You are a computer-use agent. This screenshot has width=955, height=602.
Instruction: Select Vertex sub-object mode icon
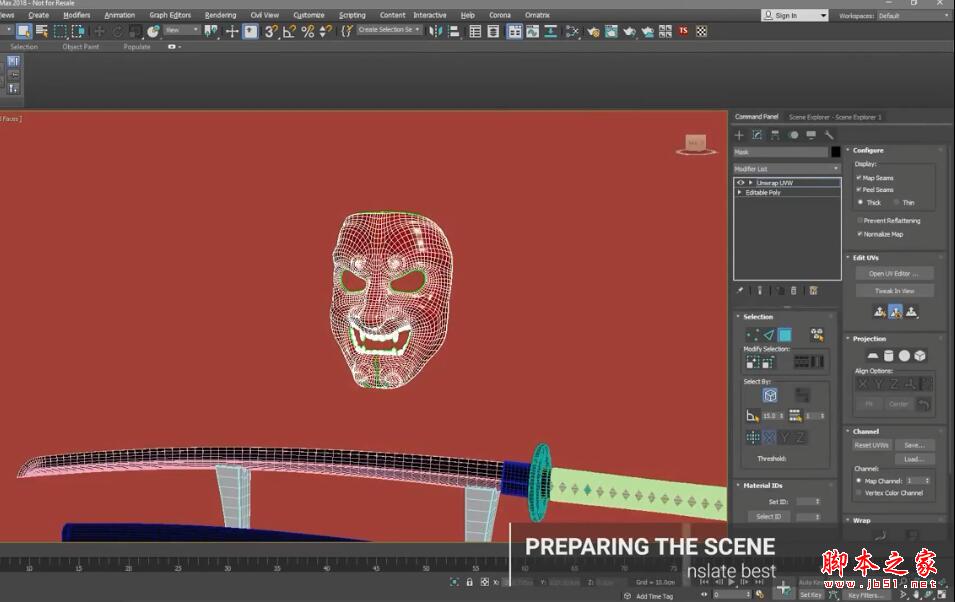(753, 335)
